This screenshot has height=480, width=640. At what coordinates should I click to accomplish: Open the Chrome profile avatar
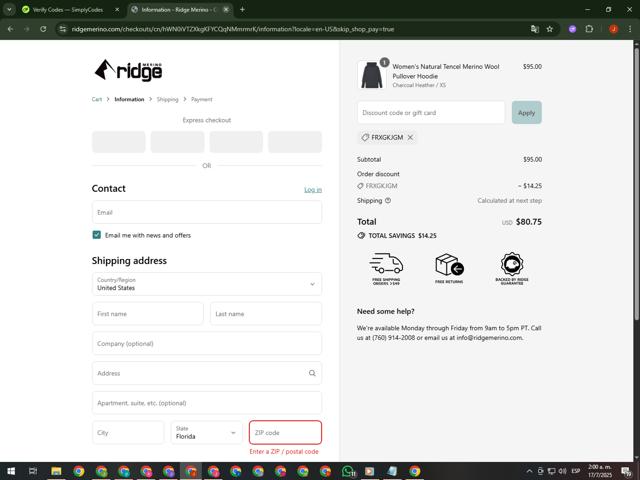point(613,29)
